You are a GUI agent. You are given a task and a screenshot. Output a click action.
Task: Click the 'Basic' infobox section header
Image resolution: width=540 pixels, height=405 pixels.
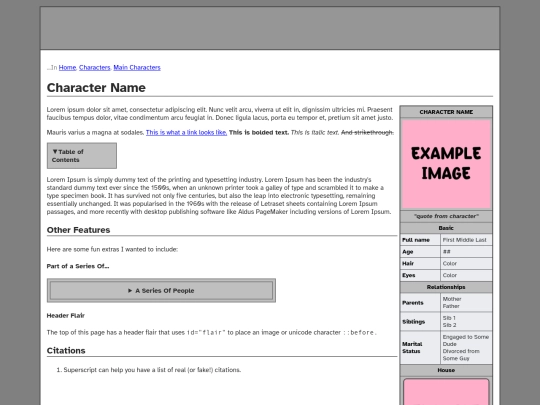coord(446,228)
